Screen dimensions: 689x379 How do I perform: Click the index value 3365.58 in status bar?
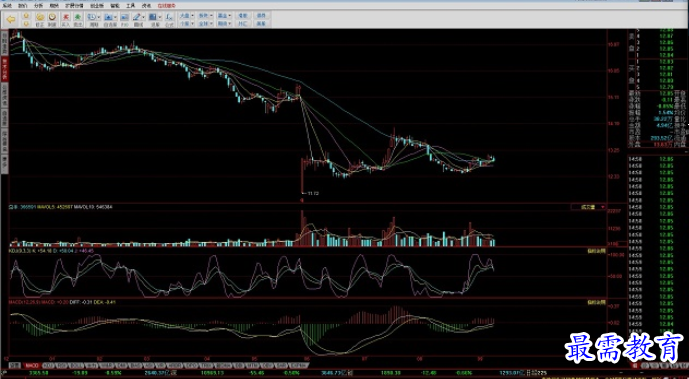click(x=38, y=372)
